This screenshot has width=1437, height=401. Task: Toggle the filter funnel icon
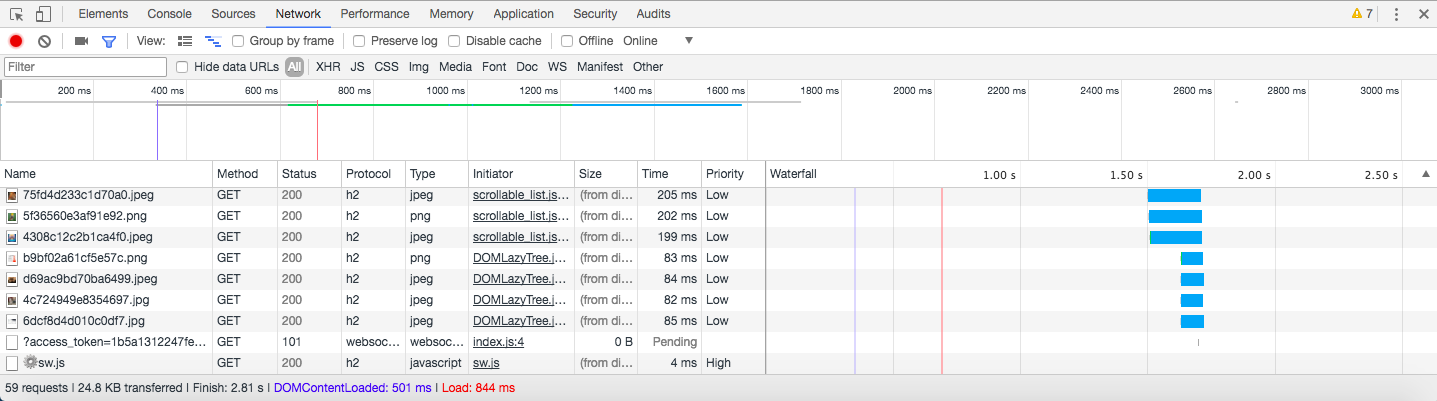109,41
